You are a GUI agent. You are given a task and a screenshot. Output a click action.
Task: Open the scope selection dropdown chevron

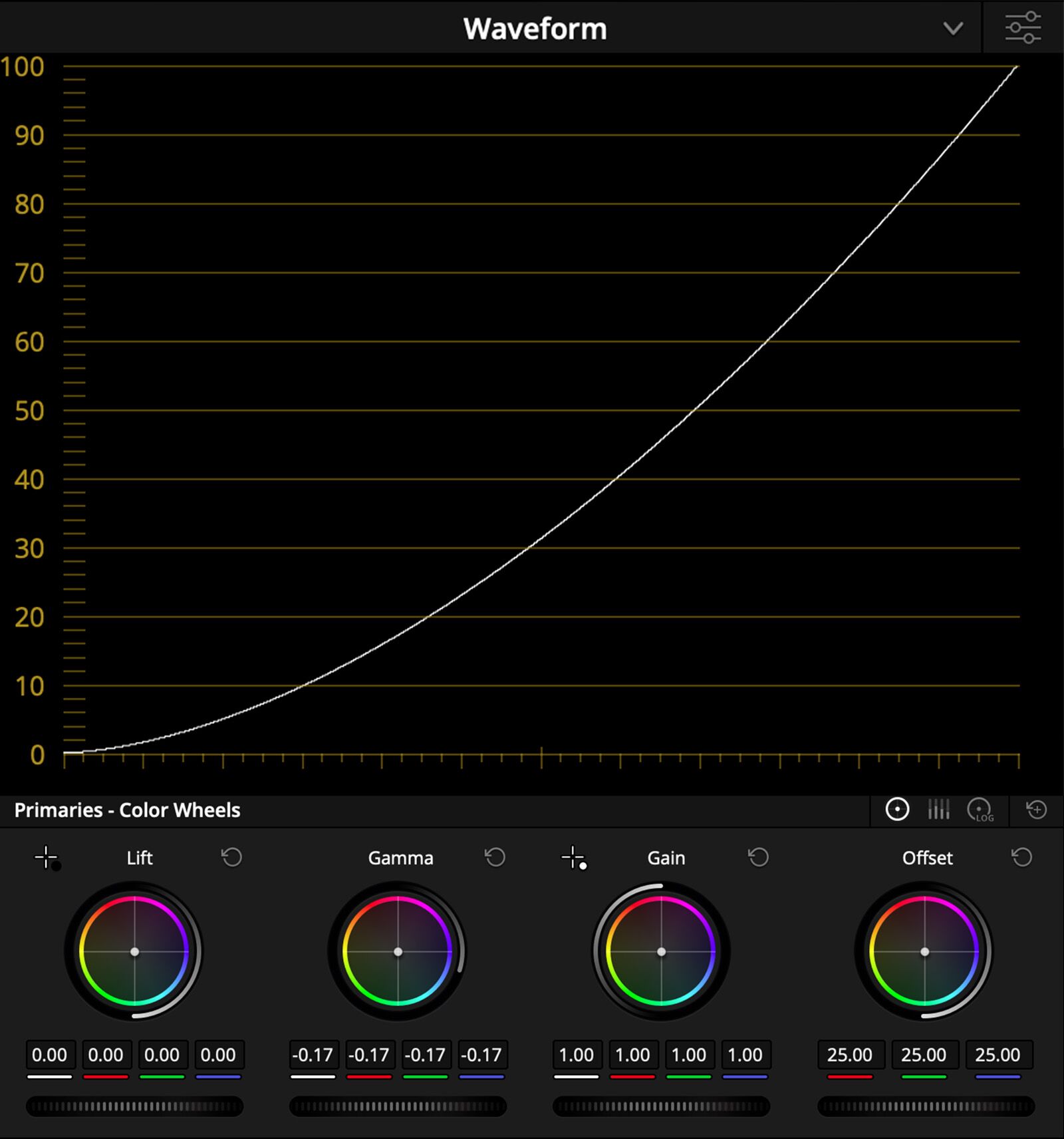(x=954, y=29)
